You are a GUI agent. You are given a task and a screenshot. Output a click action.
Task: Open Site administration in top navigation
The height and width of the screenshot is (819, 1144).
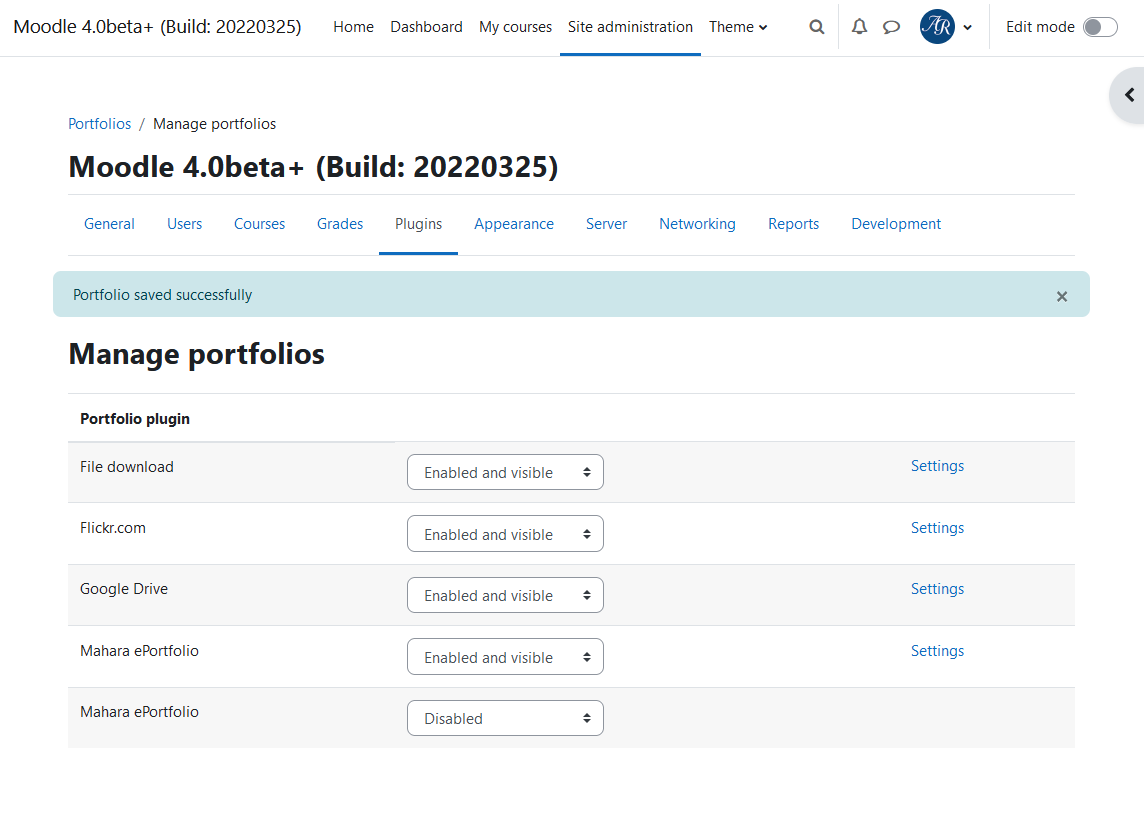(x=630, y=27)
